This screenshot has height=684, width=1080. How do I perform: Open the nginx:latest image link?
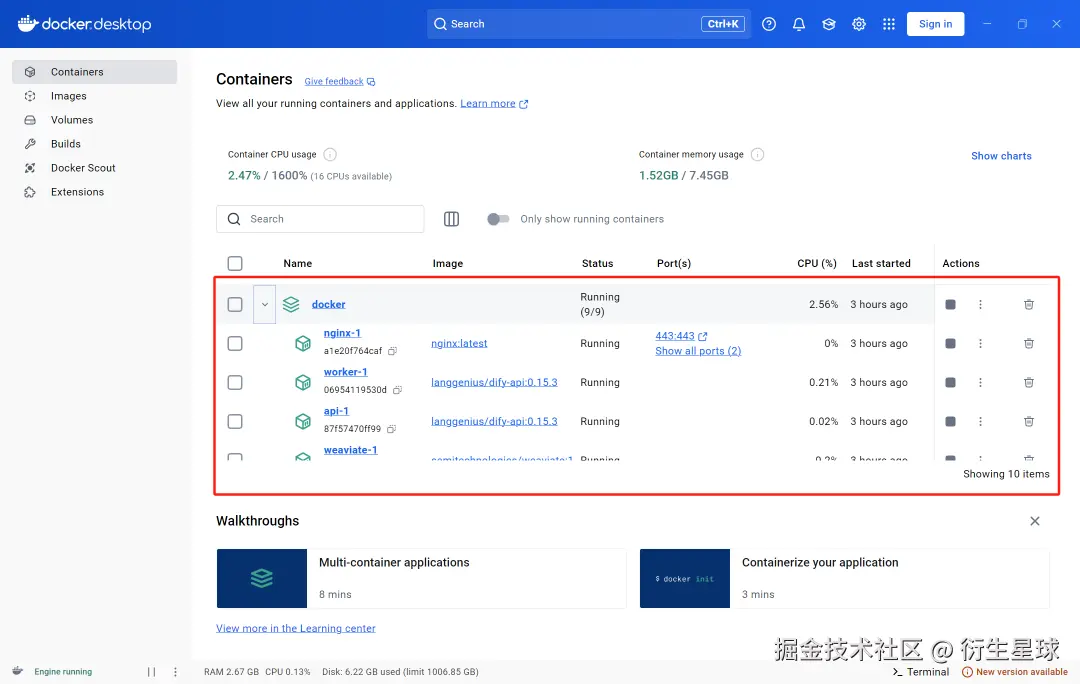click(x=459, y=343)
